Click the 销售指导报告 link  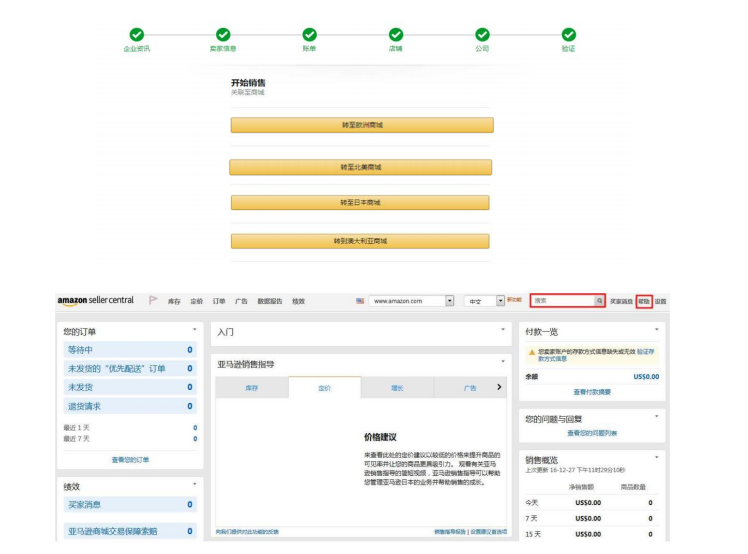tap(449, 532)
